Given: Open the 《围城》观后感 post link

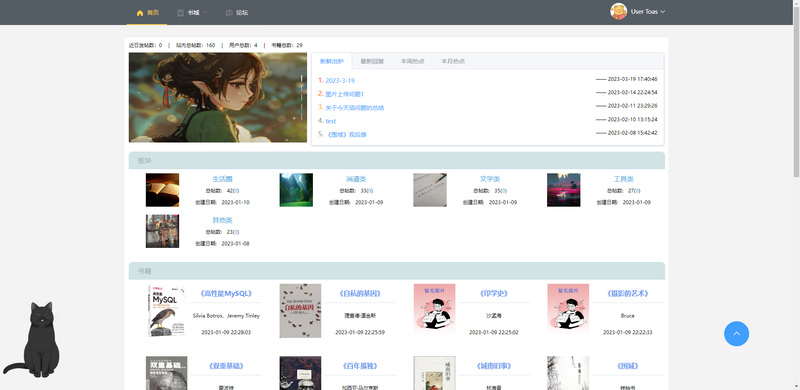Looking at the screenshot, I should [346, 135].
